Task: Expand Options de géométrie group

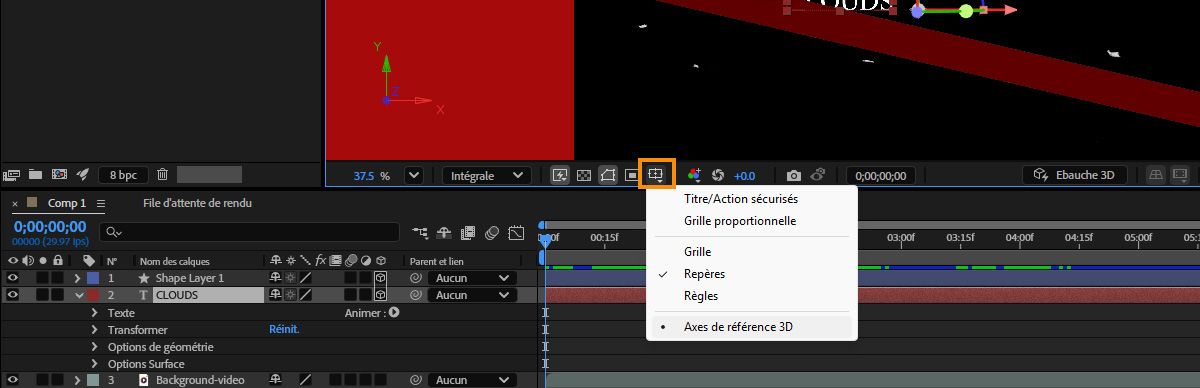Action: click(x=96, y=346)
